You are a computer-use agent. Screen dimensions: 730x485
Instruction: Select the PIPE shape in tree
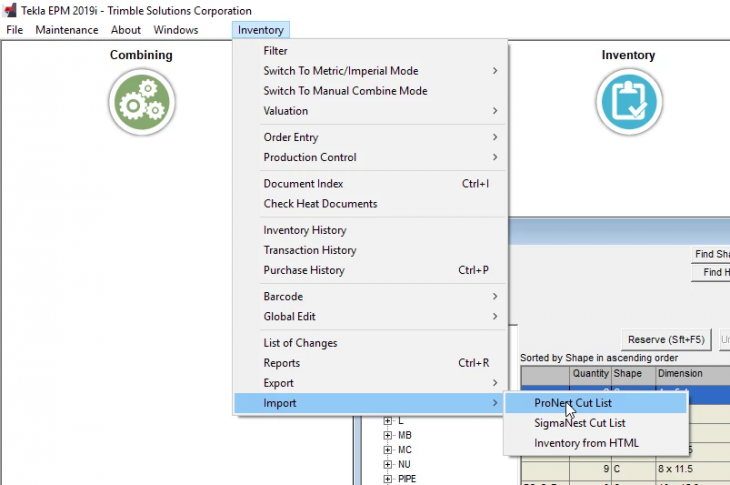click(407, 479)
